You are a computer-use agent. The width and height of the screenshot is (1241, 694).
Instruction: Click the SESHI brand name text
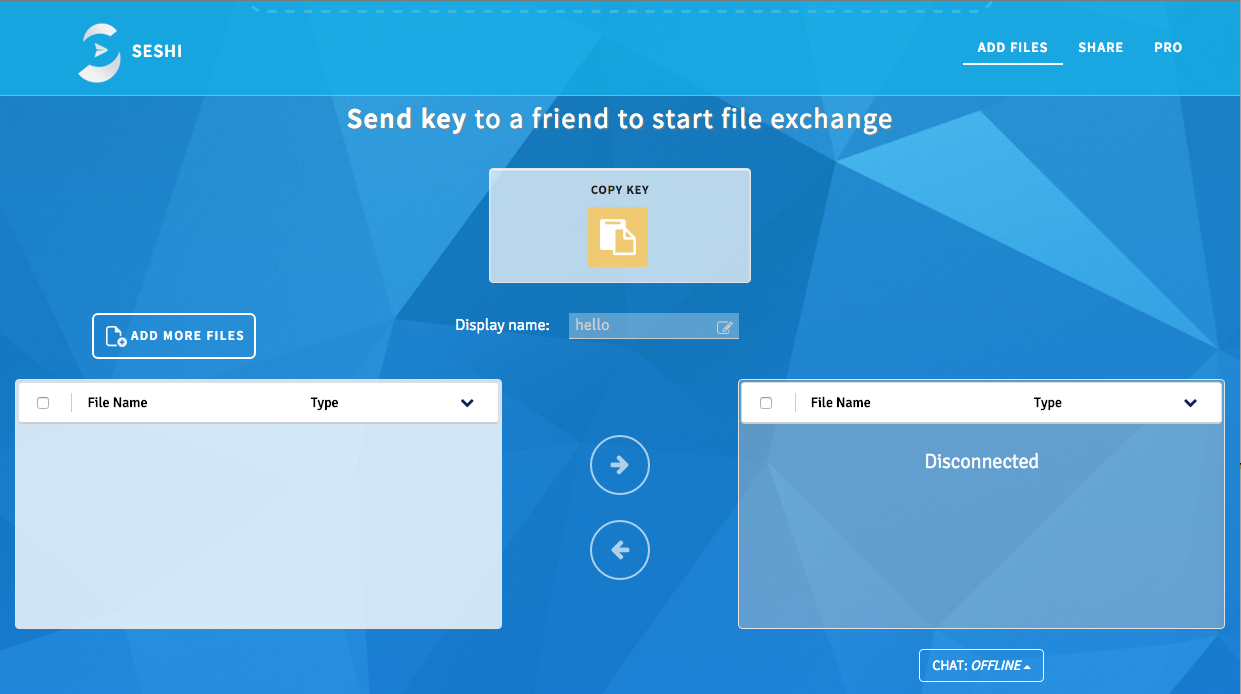(157, 52)
